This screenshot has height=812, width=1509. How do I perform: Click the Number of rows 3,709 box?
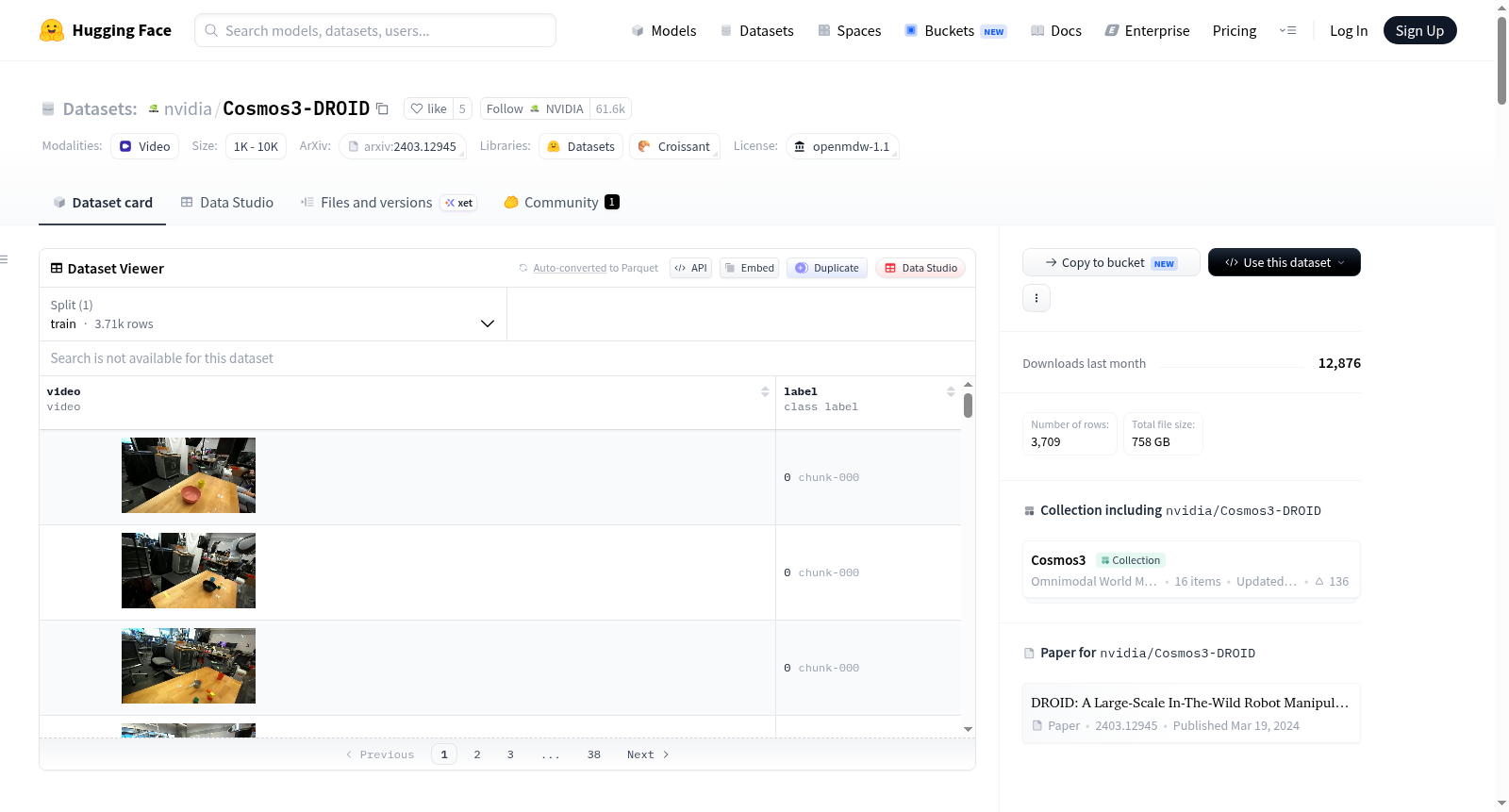coord(1070,434)
